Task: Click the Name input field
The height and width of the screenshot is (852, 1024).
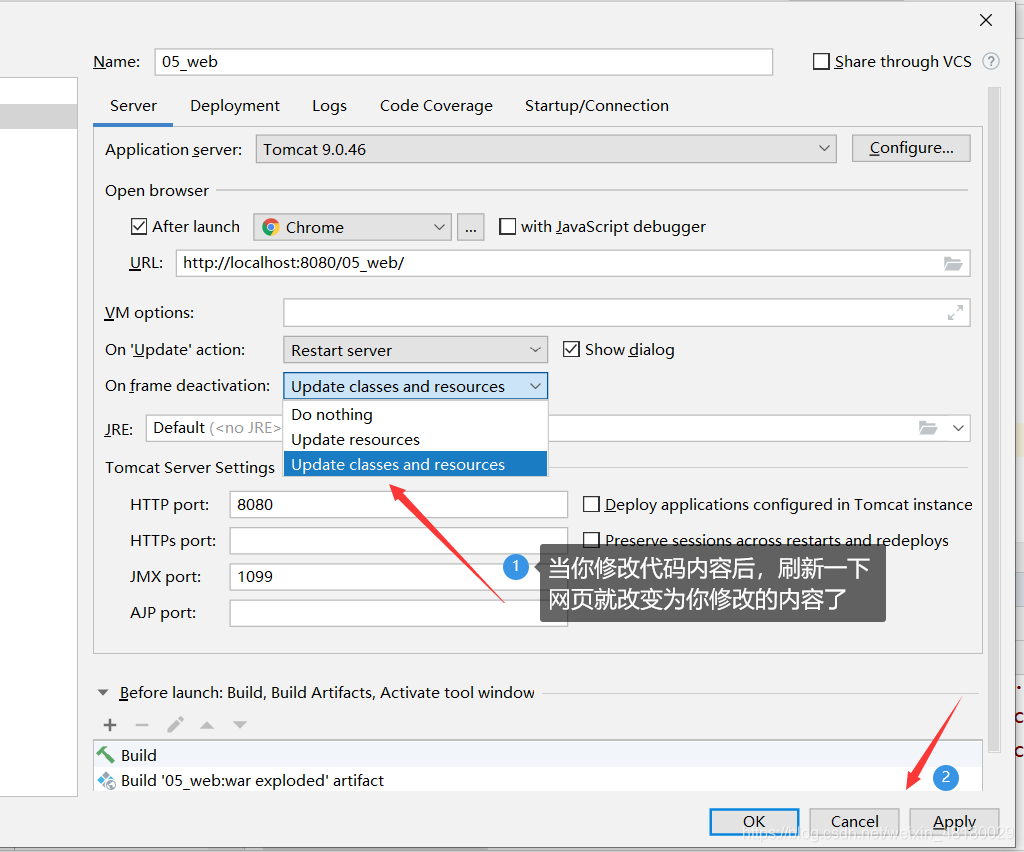Action: [x=464, y=62]
